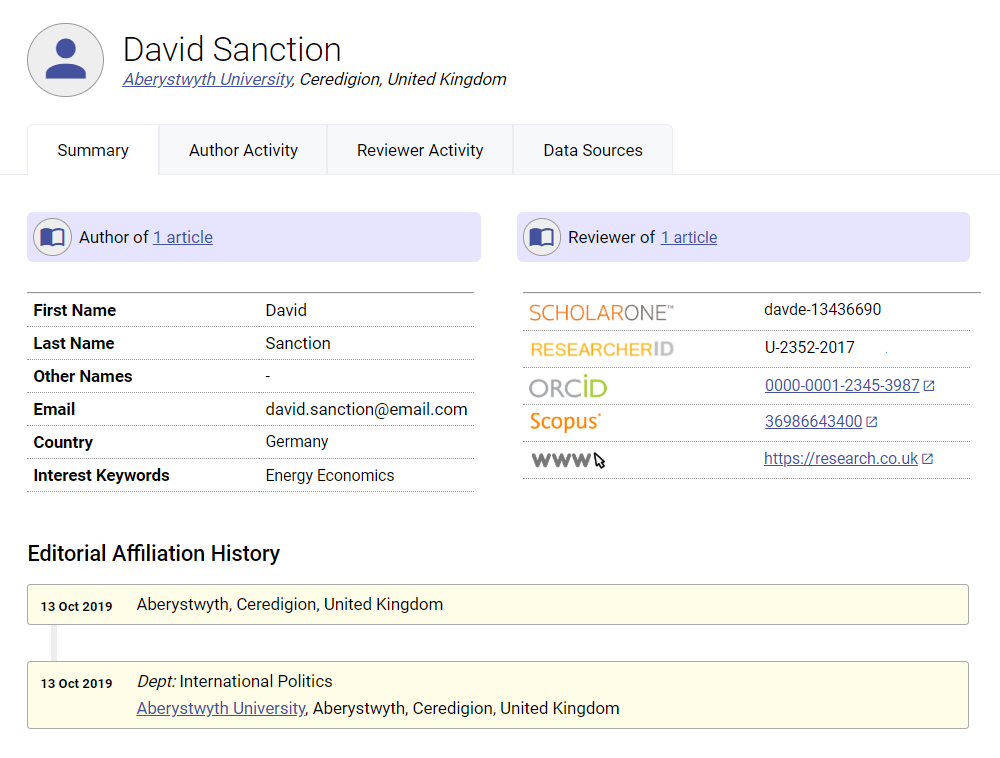This screenshot has height=758, width=1000.
Task: Follow the Aberystwyth University link under the name
Action: pyautogui.click(x=207, y=79)
